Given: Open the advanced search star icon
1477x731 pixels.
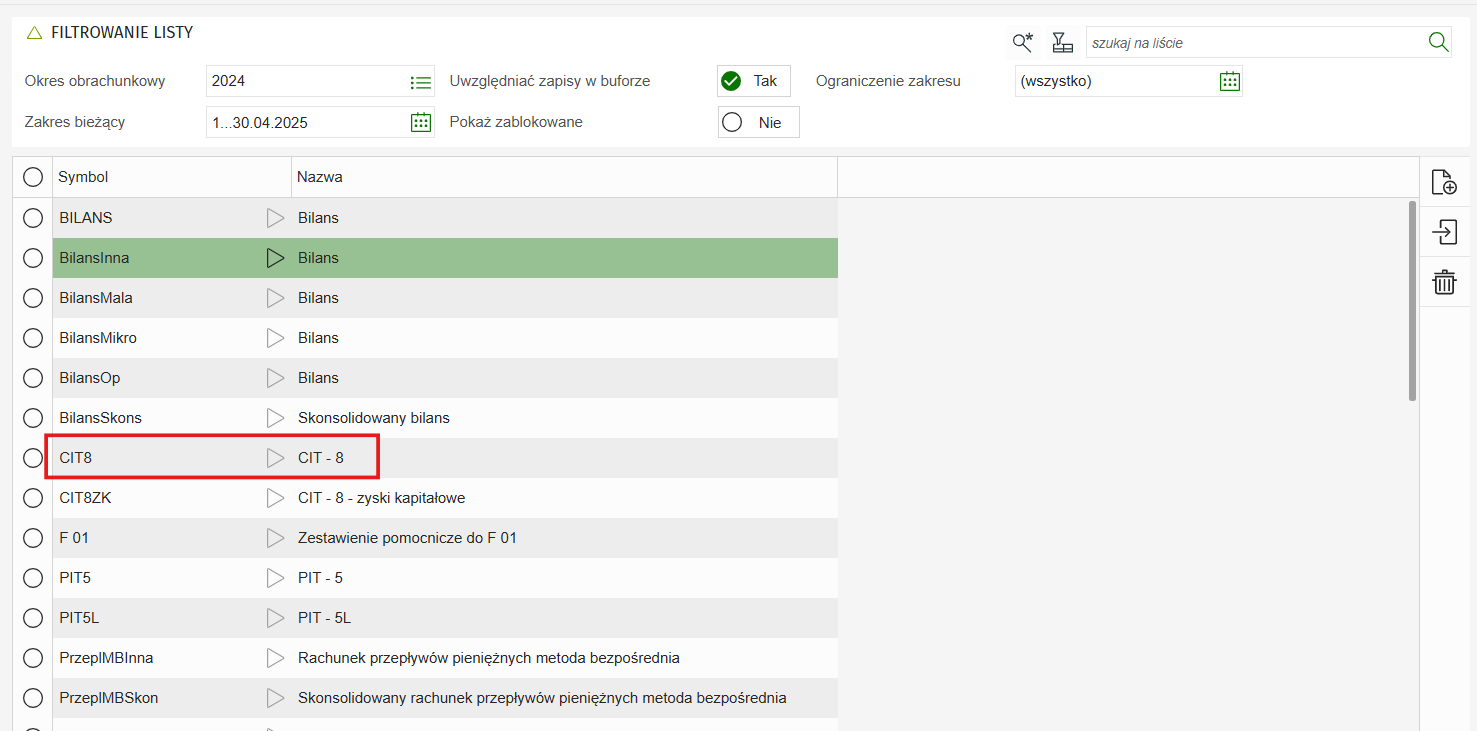Looking at the screenshot, I should point(1022,42).
